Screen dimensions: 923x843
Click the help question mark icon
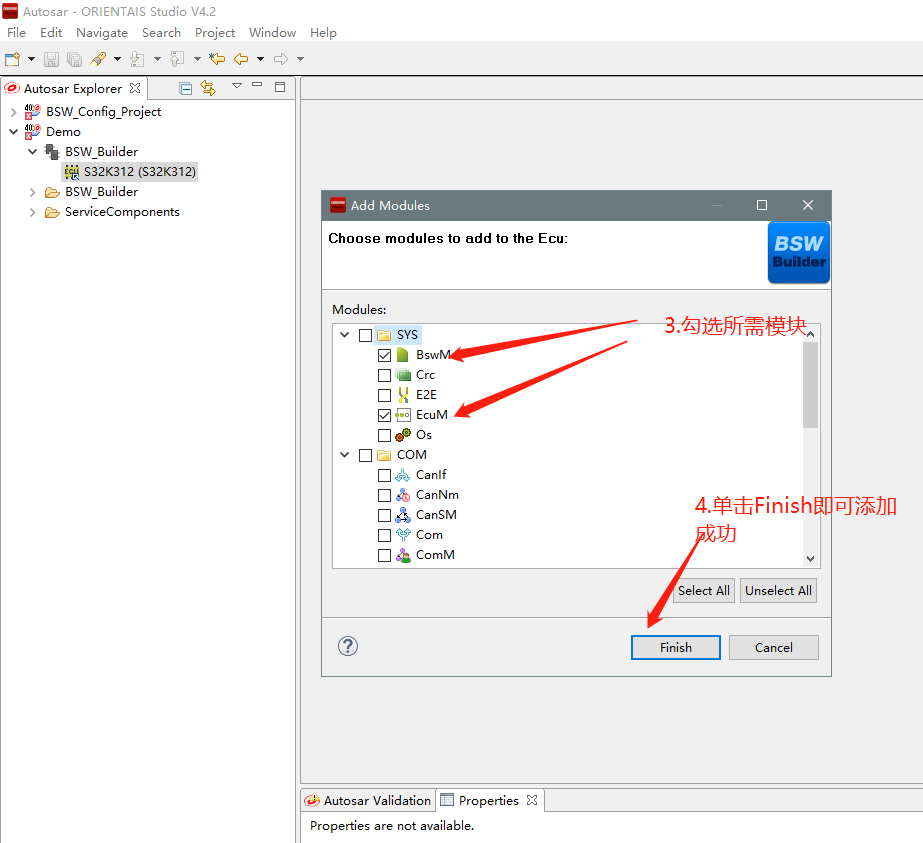click(x=347, y=646)
